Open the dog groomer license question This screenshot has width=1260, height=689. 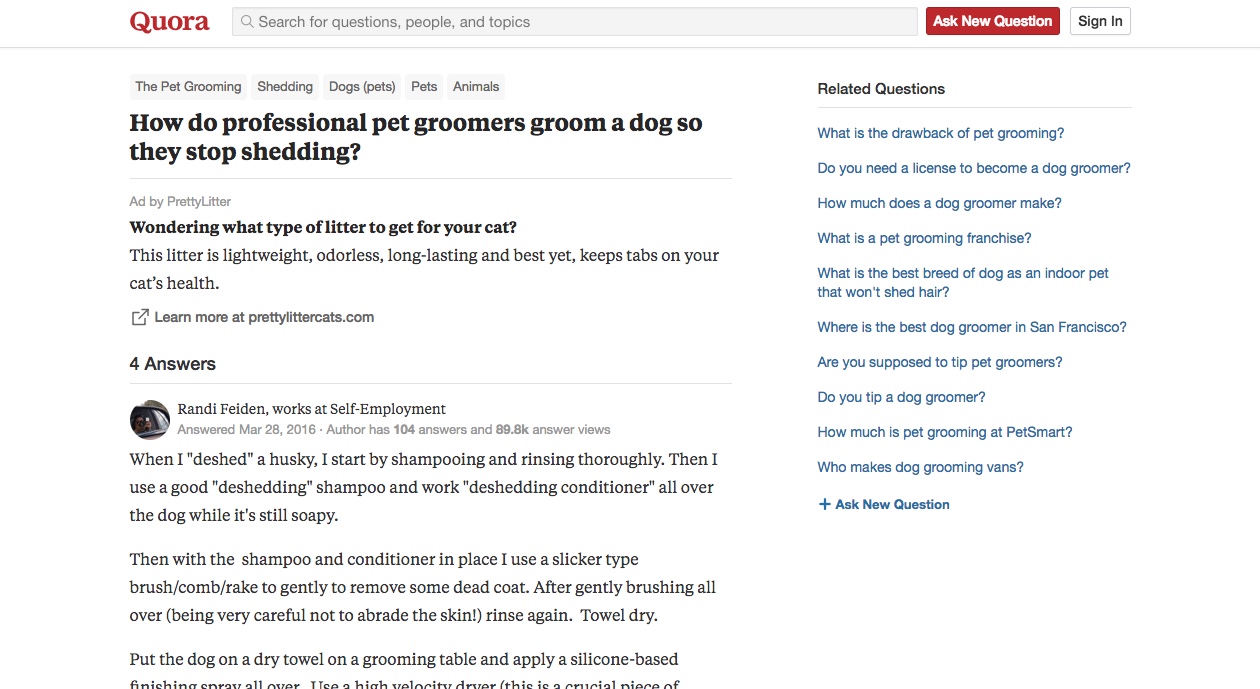pos(973,168)
